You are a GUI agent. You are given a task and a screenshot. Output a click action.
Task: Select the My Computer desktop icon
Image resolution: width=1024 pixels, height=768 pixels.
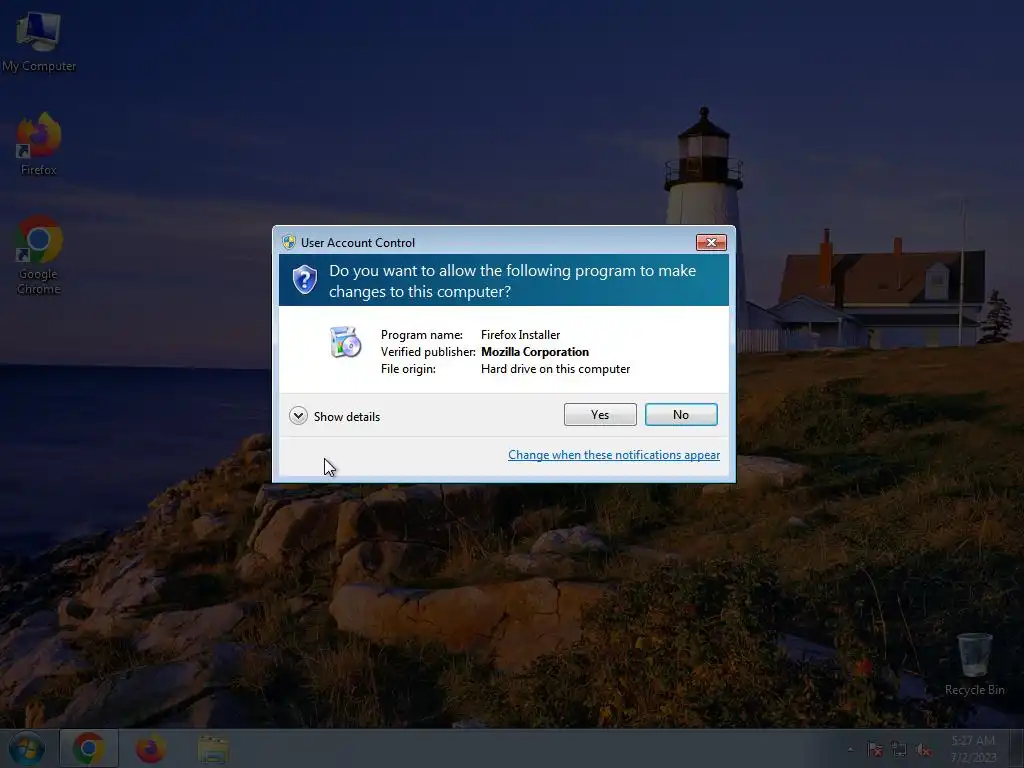39,42
